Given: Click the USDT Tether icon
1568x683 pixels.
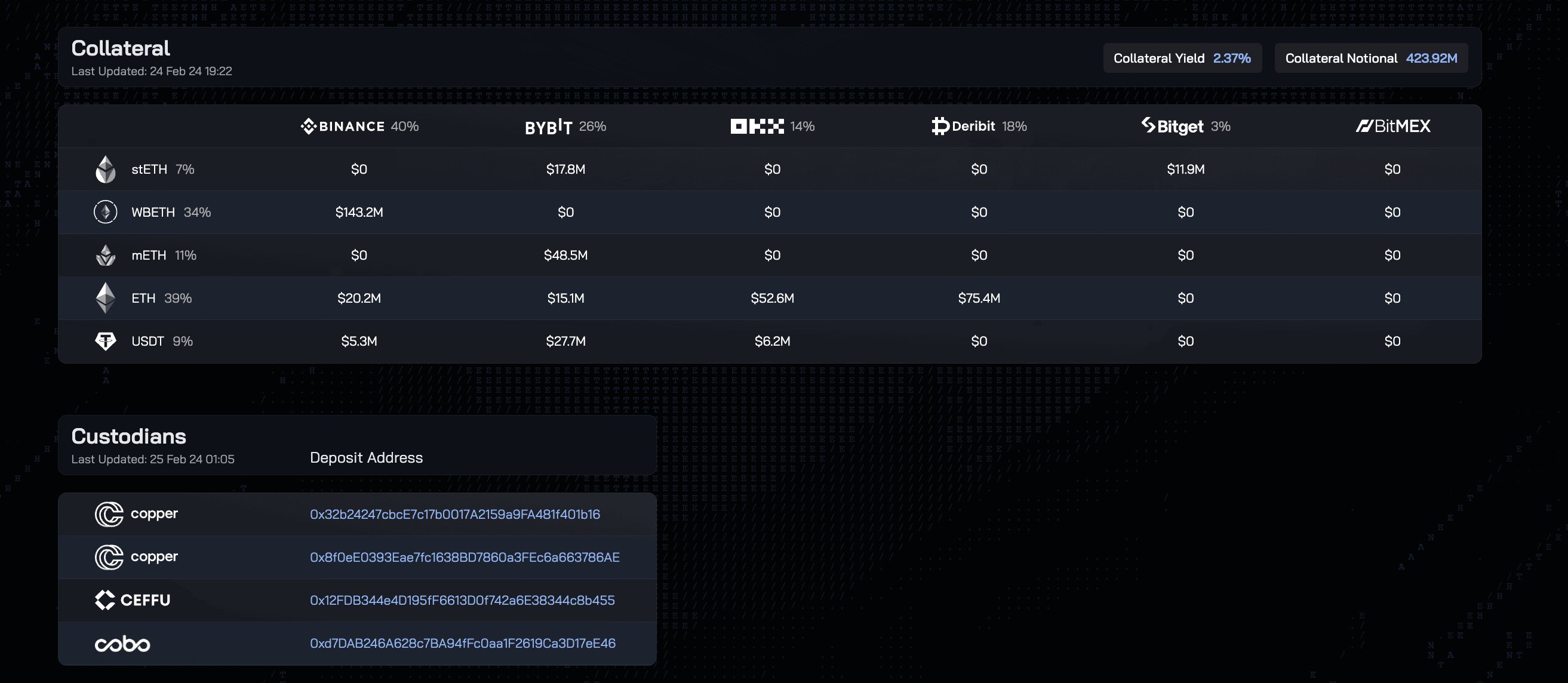Looking at the screenshot, I should pos(105,341).
